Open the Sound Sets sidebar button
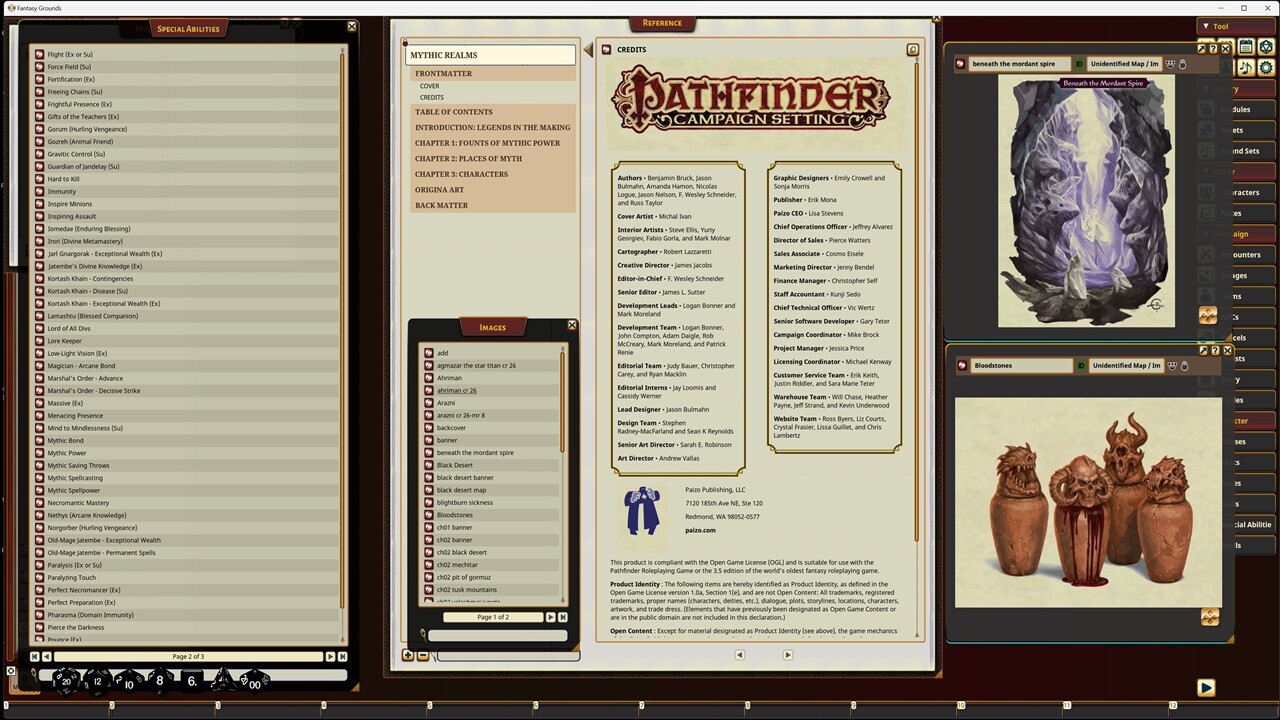The width and height of the screenshot is (1280, 720). pos(1241,151)
